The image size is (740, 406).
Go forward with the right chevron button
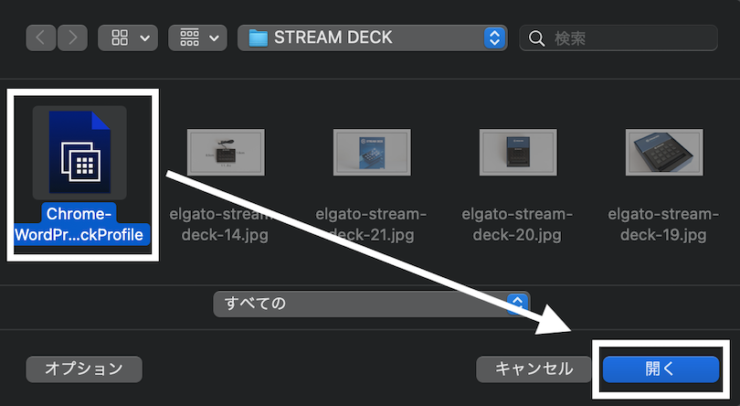[72, 38]
